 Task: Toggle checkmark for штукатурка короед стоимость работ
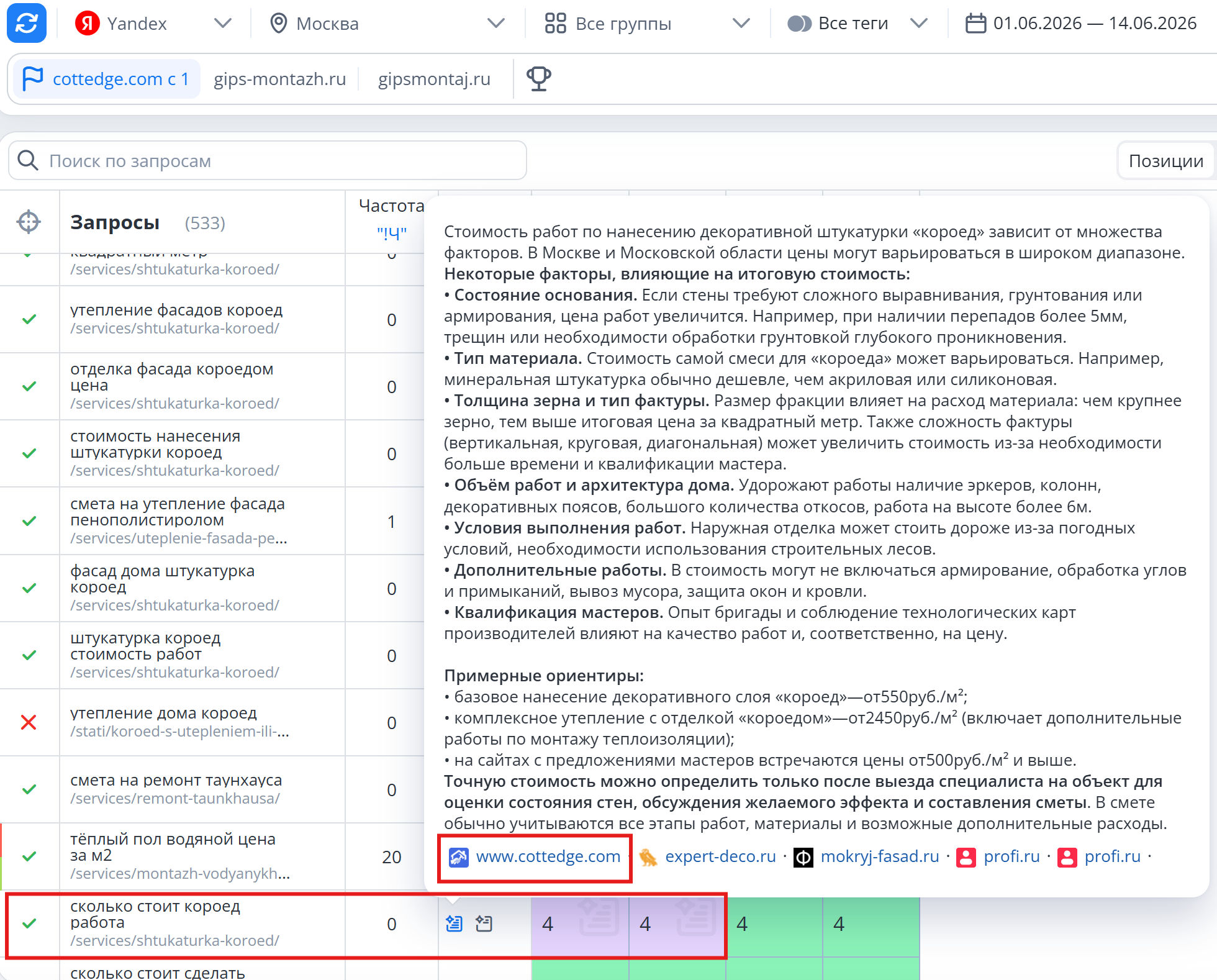pyautogui.click(x=29, y=655)
